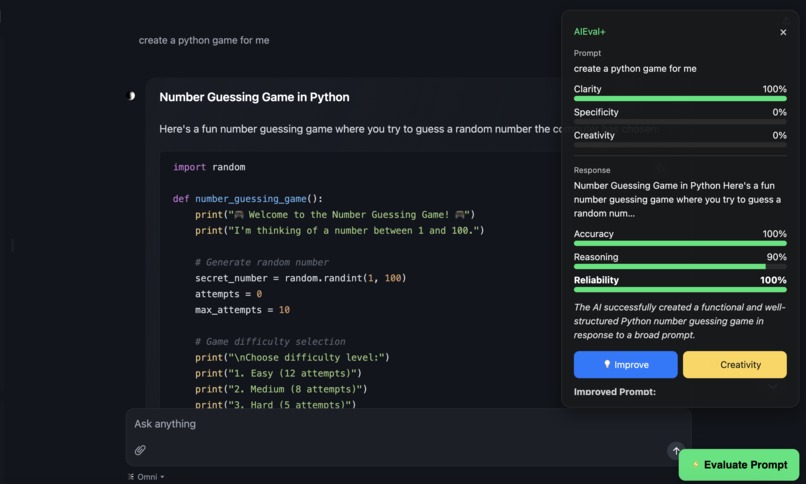This screenshot has height=484, width=806.
Task: Click the Specificity 0% label
Action: click(x=680, y=112)
